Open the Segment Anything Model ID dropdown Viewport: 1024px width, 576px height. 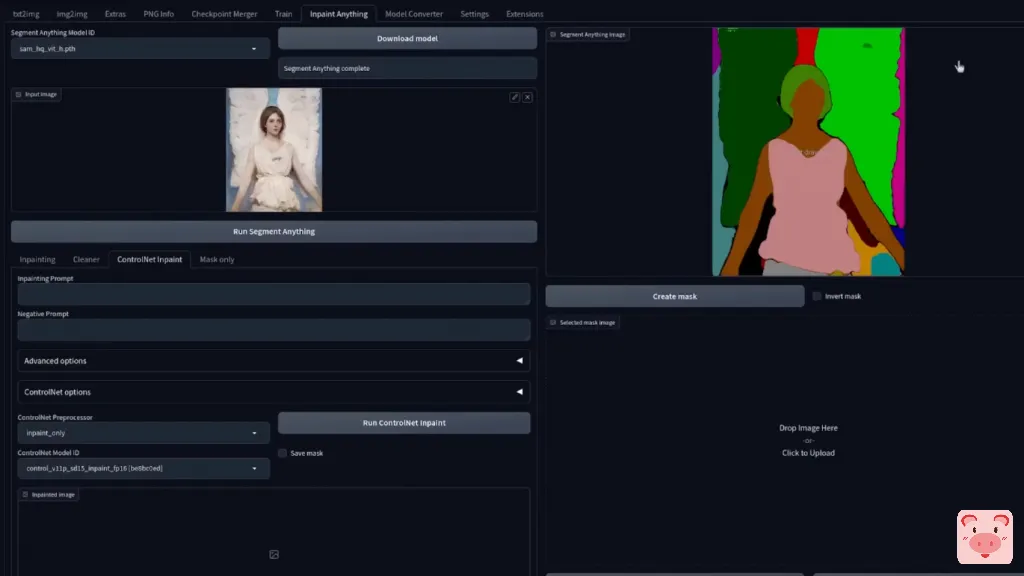click(140, 48)
